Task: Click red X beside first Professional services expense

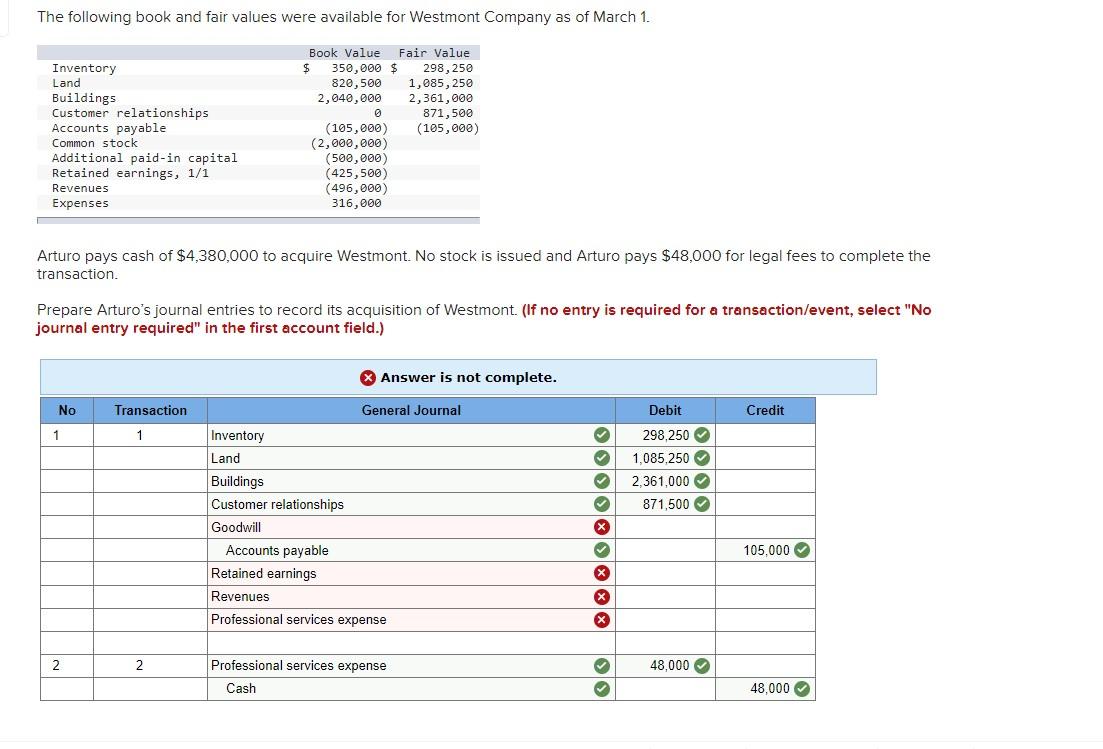Action: pyautogui.click(x=601, y=620)
